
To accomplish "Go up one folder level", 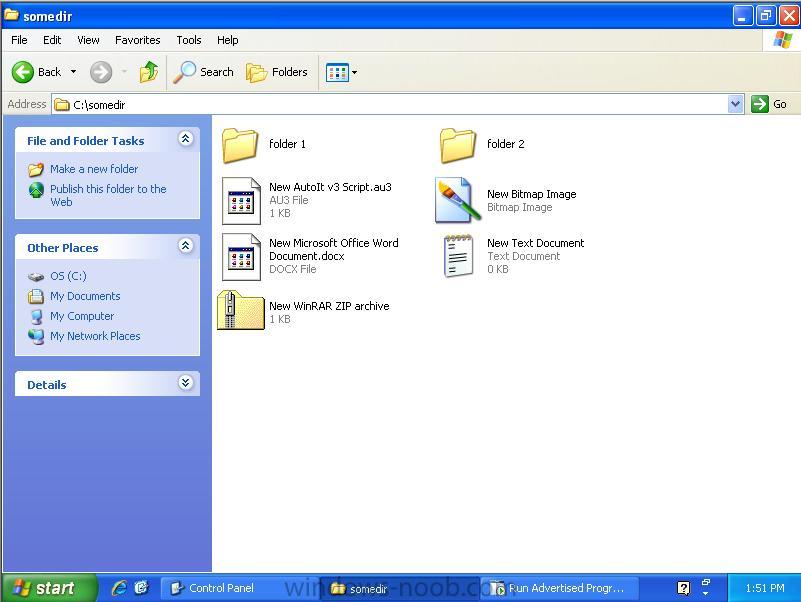I will pos(149,72).
